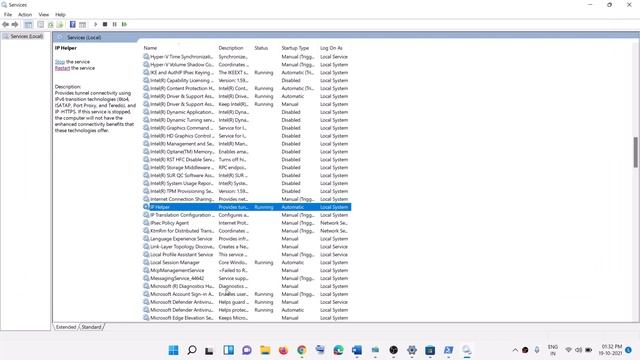Click the Export List toolbar icon
640x360 pixels.
click(60, 24)
